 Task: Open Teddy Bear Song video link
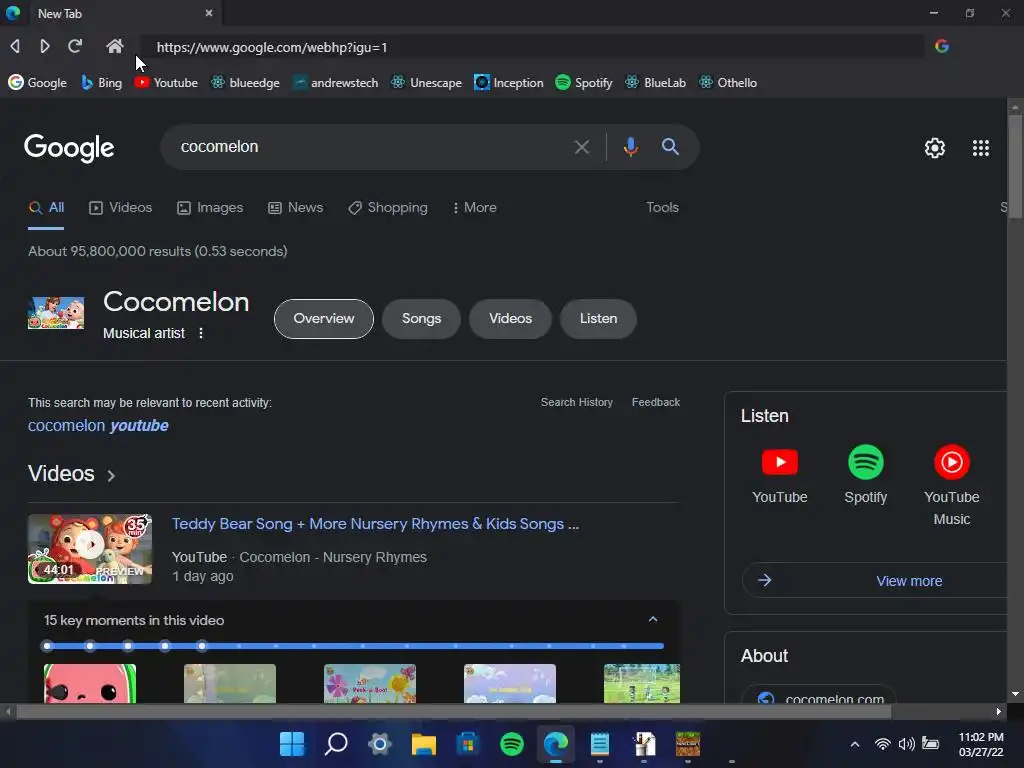click(375, 524)
